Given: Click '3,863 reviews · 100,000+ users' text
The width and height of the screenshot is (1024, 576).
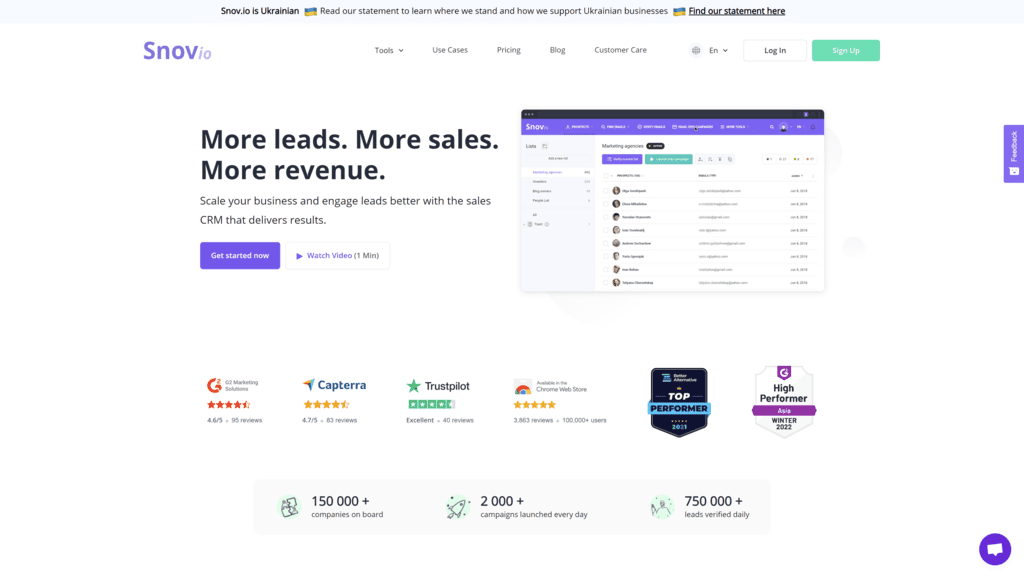Looking at the screenshot, I should 560,421.
